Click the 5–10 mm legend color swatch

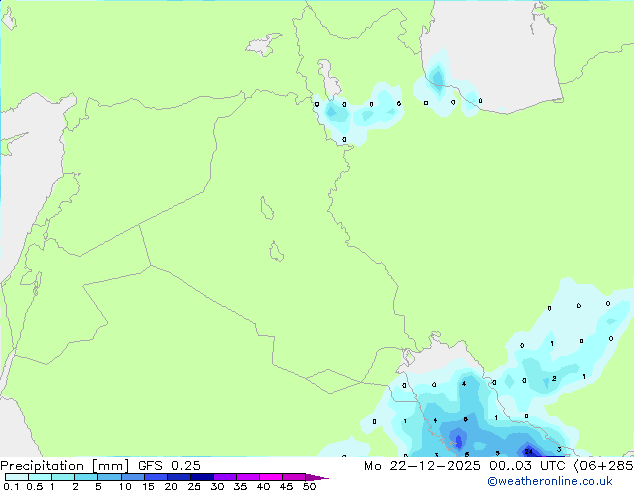point(110,477)
